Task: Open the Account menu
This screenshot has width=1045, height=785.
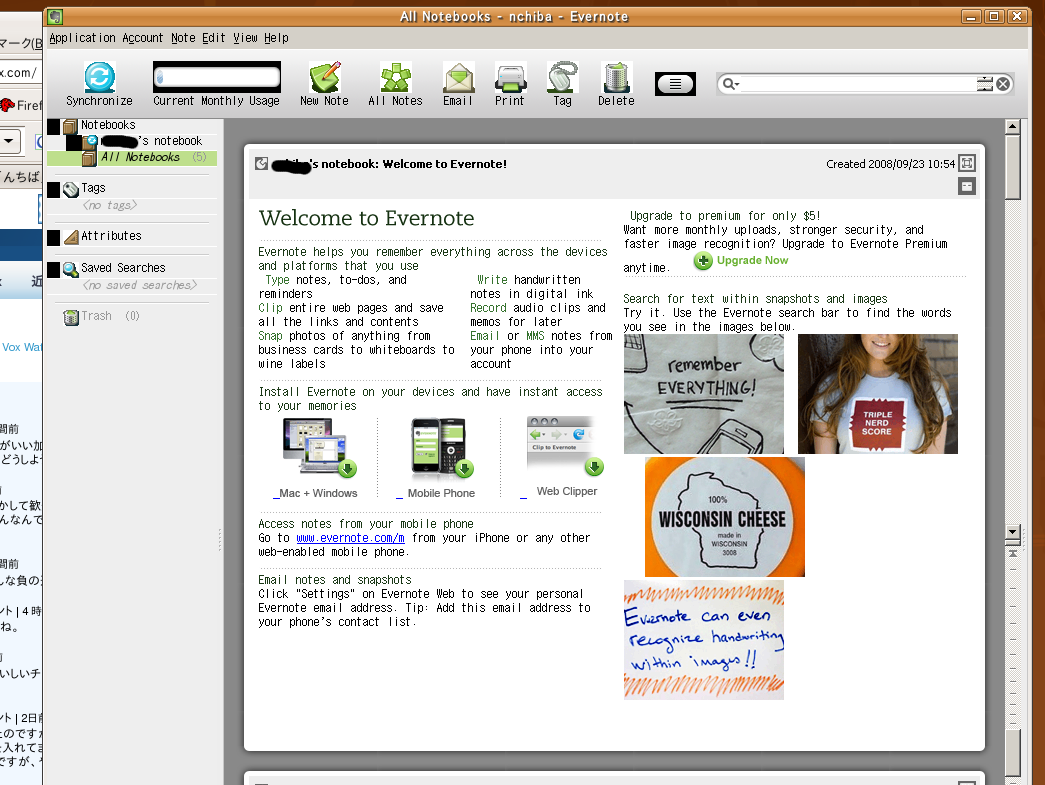Action: point(143,38)
